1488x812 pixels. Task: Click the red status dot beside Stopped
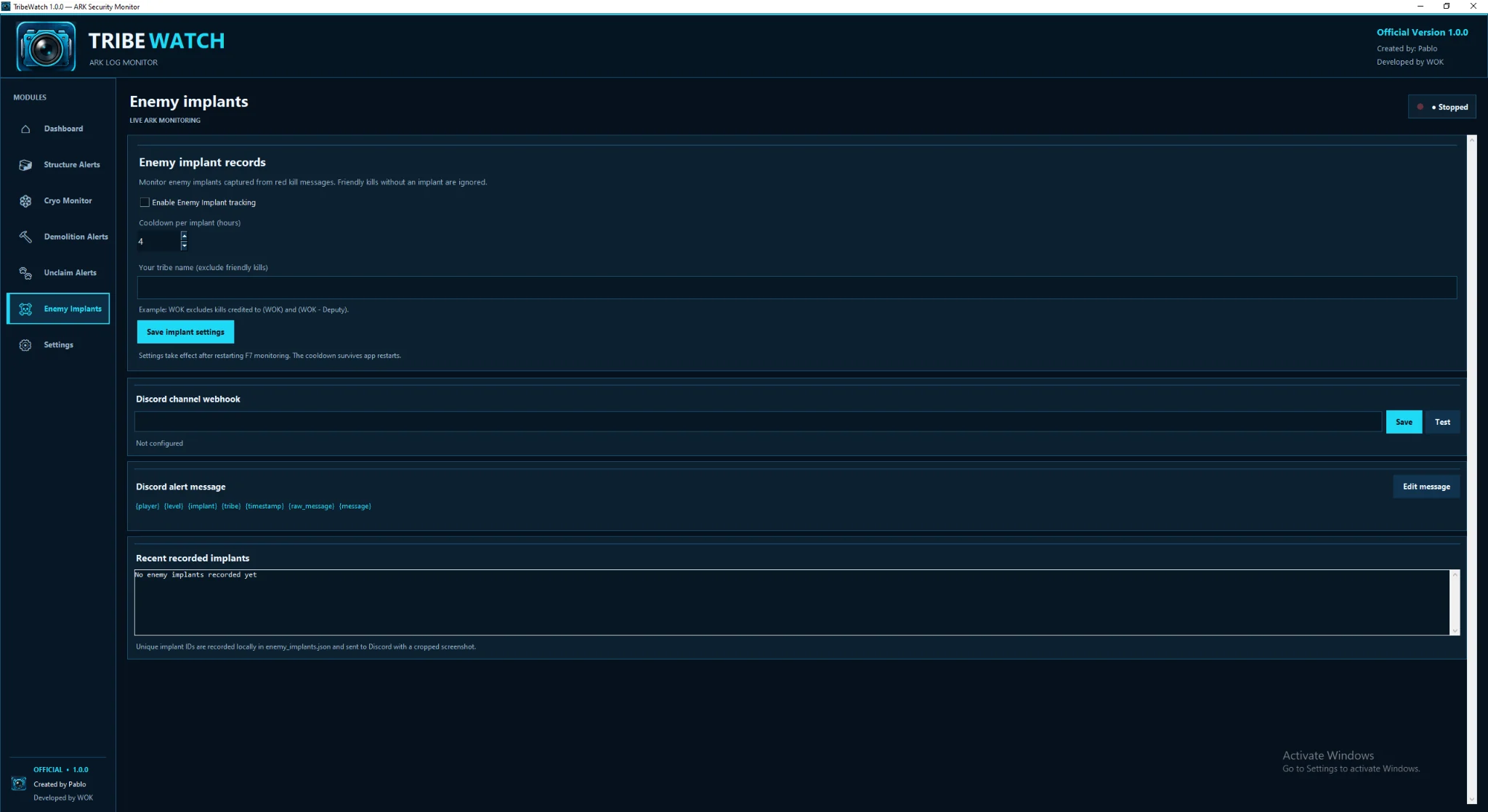pyautogui.click(x=1420, y=107)
